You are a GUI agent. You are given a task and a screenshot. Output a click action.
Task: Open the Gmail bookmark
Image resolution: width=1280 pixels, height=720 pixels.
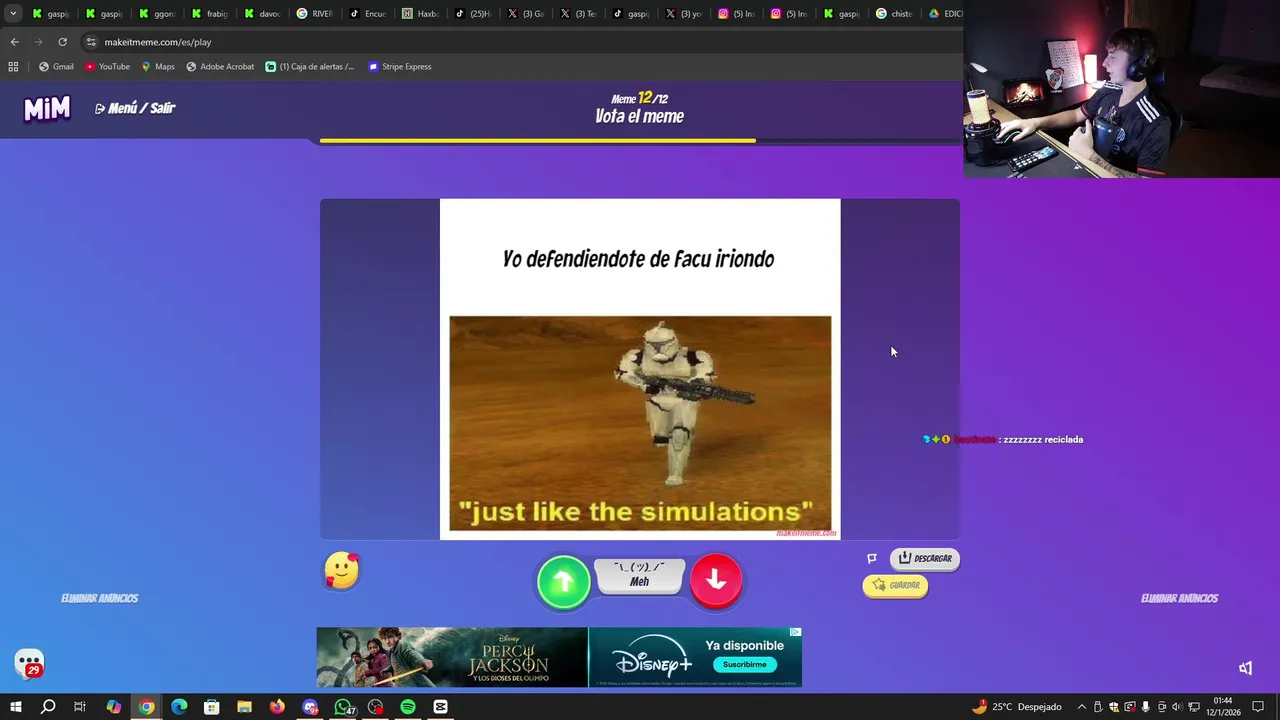coord(56,67)
